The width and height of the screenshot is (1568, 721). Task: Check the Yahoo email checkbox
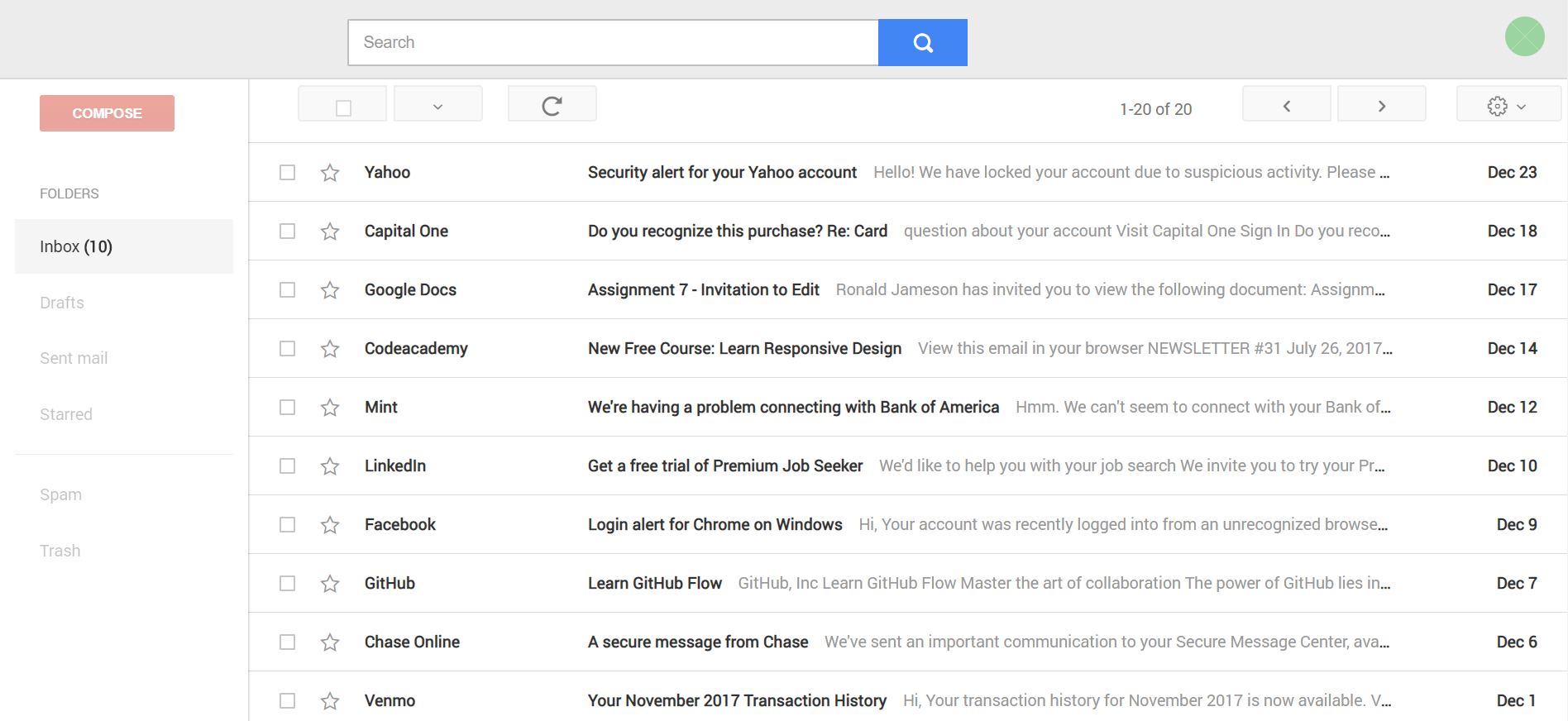click(287, 172)
